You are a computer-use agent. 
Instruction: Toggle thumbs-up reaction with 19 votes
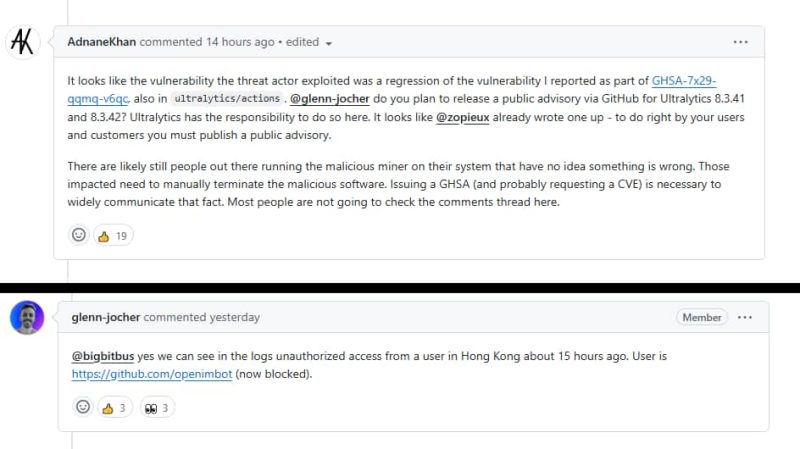pyautogui.click(x=114, y=236)
